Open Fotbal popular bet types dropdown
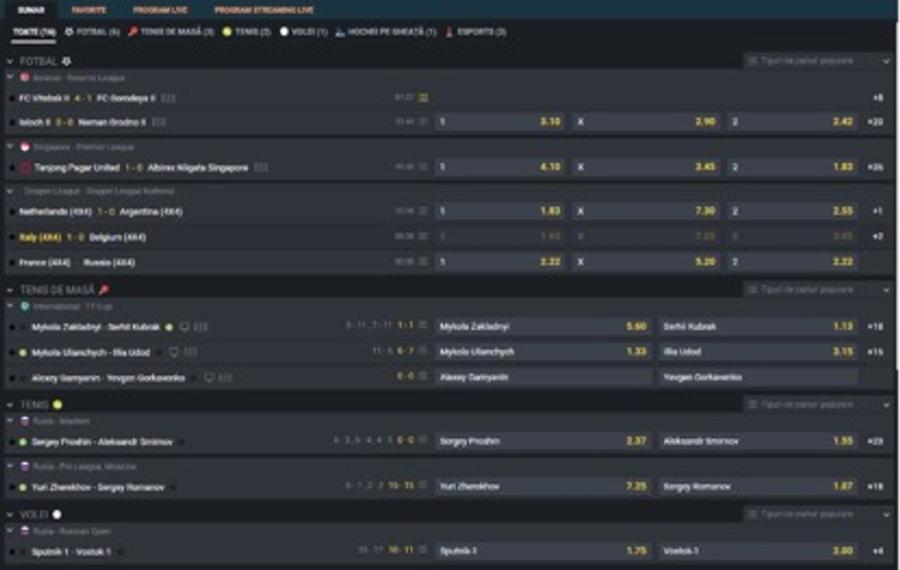The height and width of the screenshot is (570, 900). click(818, 61)
